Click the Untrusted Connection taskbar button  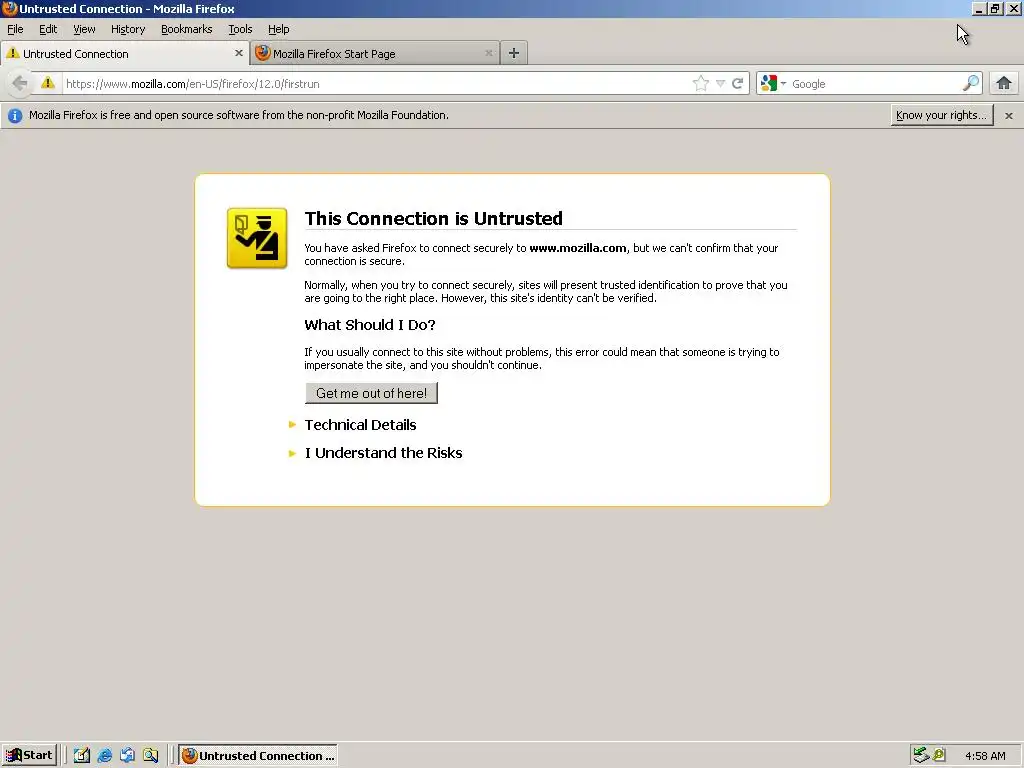pos(259,756)
